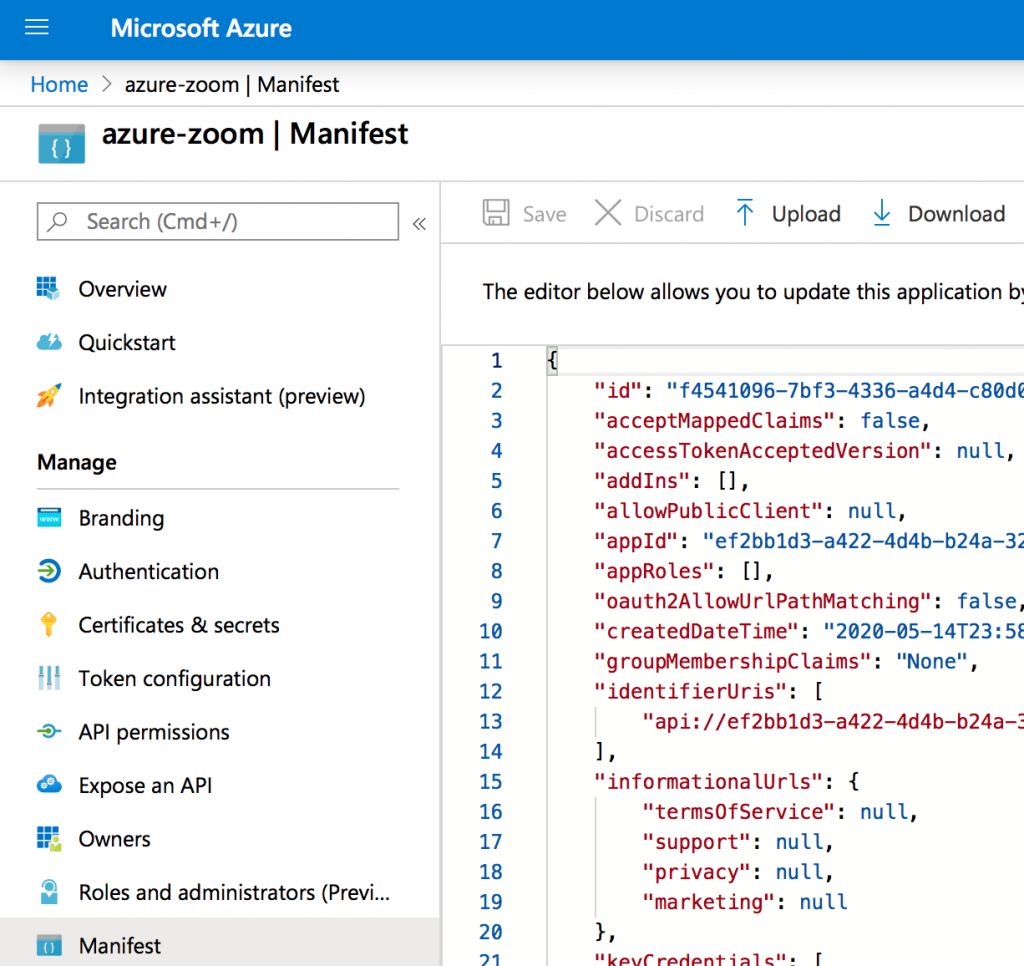Click the "appId" key

tap(635, 541)
